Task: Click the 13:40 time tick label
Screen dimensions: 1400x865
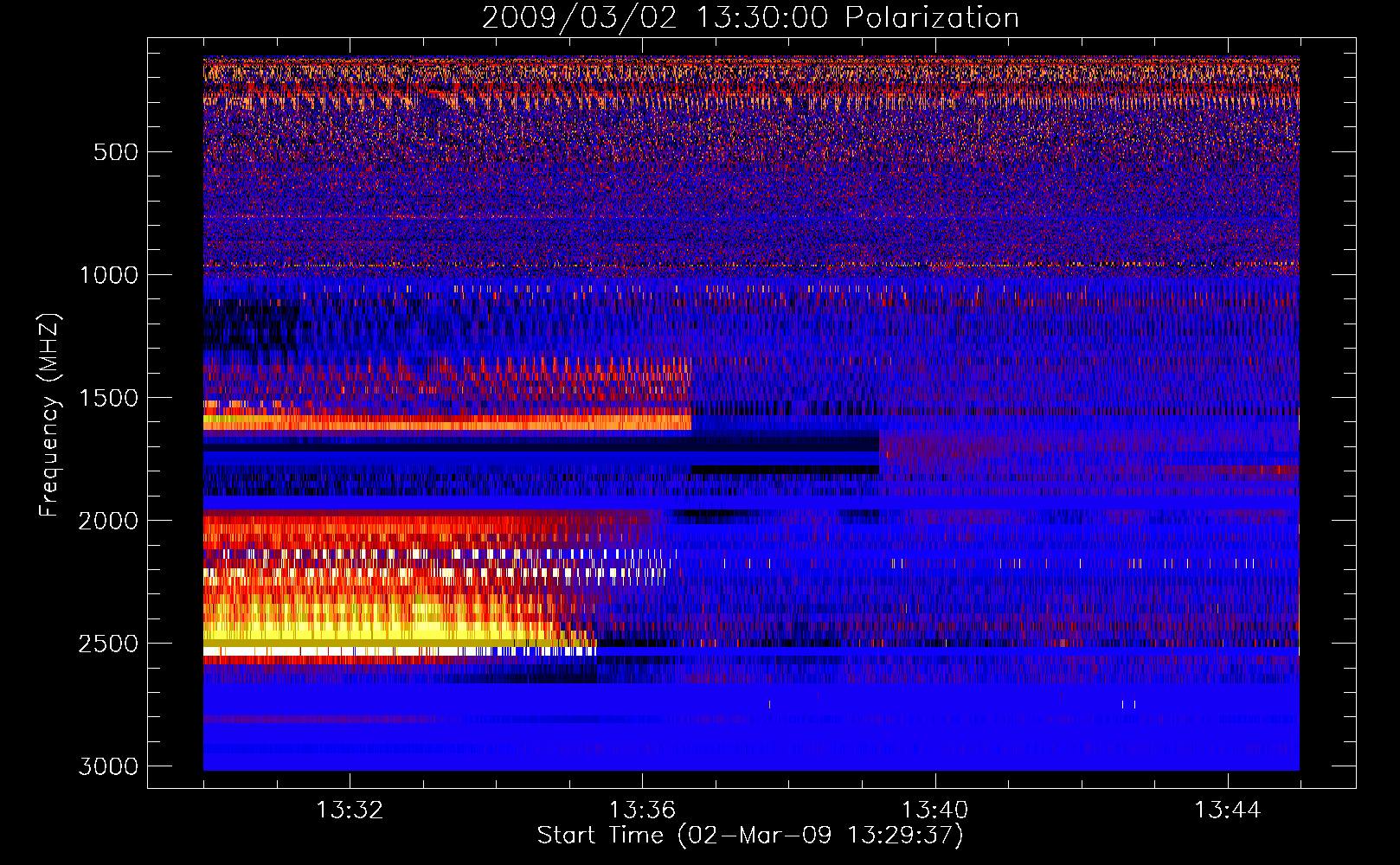Action: (x=934, y=811)
